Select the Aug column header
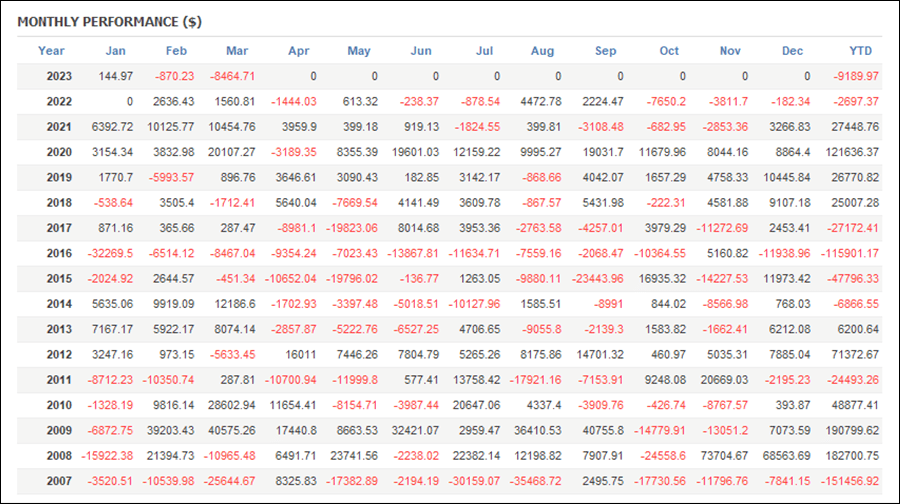 (542, 51)
